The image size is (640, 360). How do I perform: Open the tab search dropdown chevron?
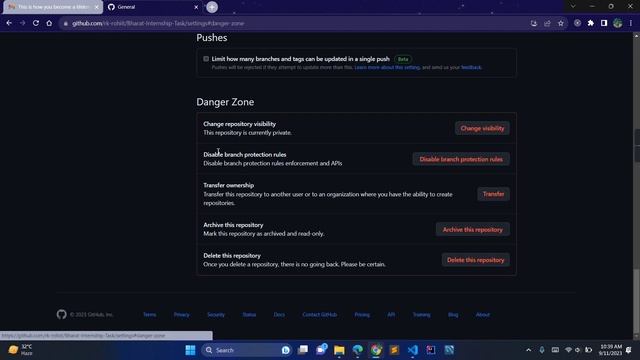573,7
